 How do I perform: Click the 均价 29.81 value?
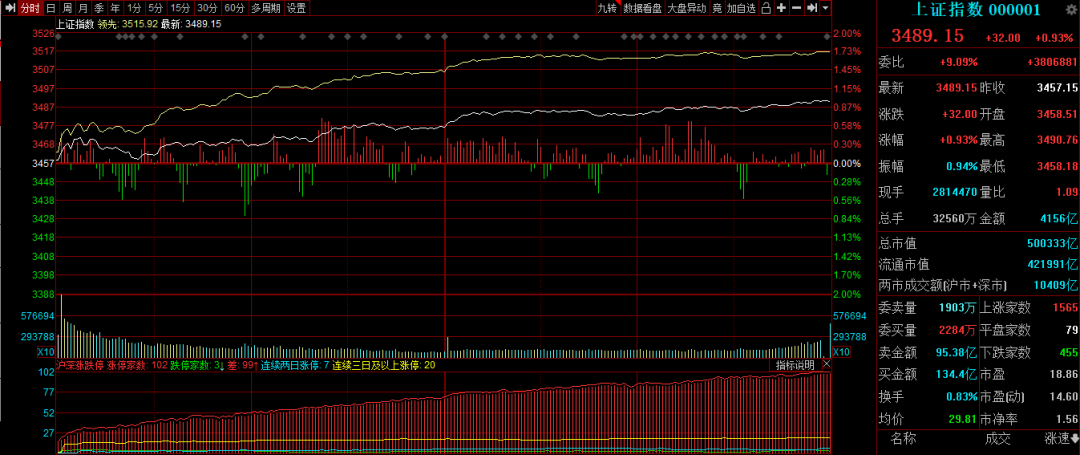(964, 419)
